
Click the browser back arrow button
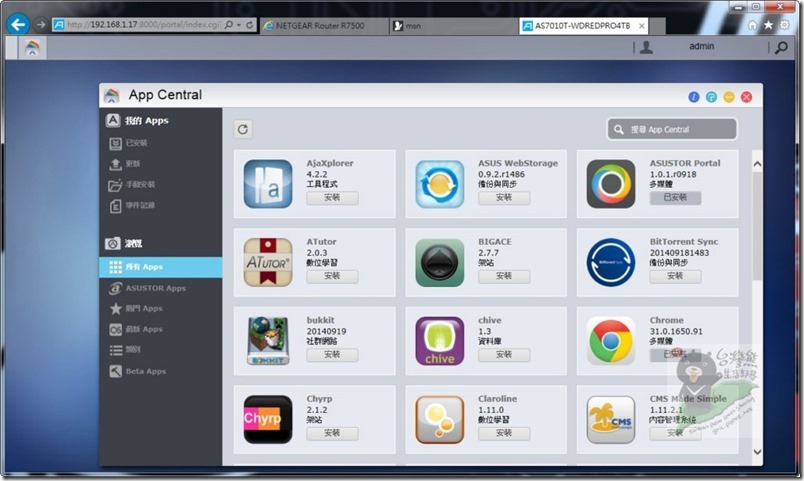click(18, 25)
